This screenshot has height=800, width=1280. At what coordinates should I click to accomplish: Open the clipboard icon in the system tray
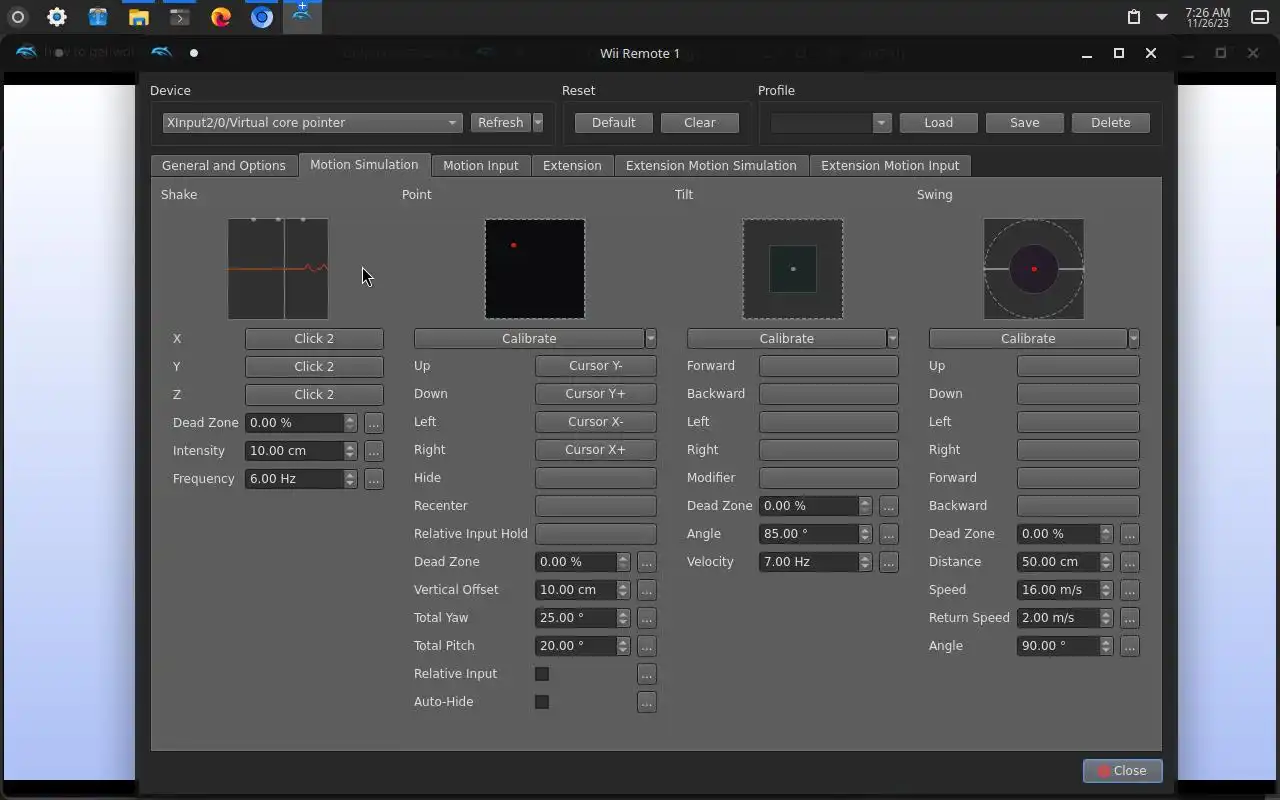tap(1133, 17)
